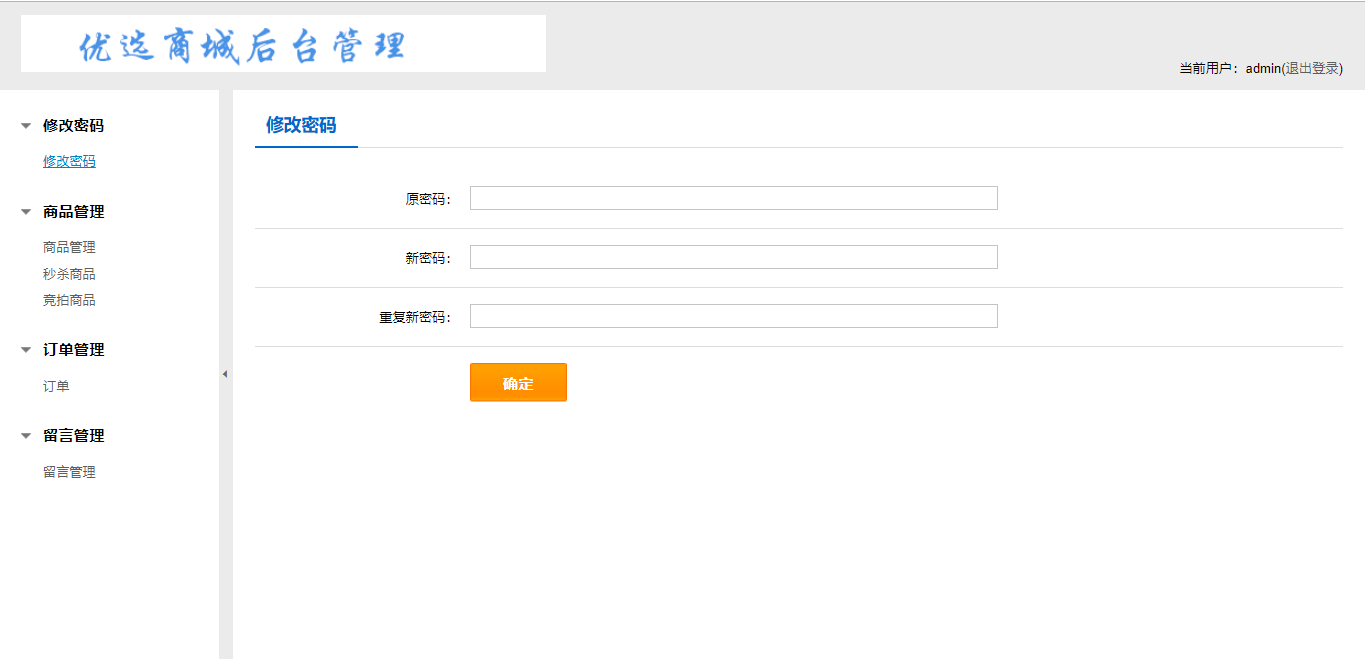Image resolution: width=1365 pixels, height=659 pixels.
Task: Select the blue 修改密码 tab in main panel
Action: [301, 125]
